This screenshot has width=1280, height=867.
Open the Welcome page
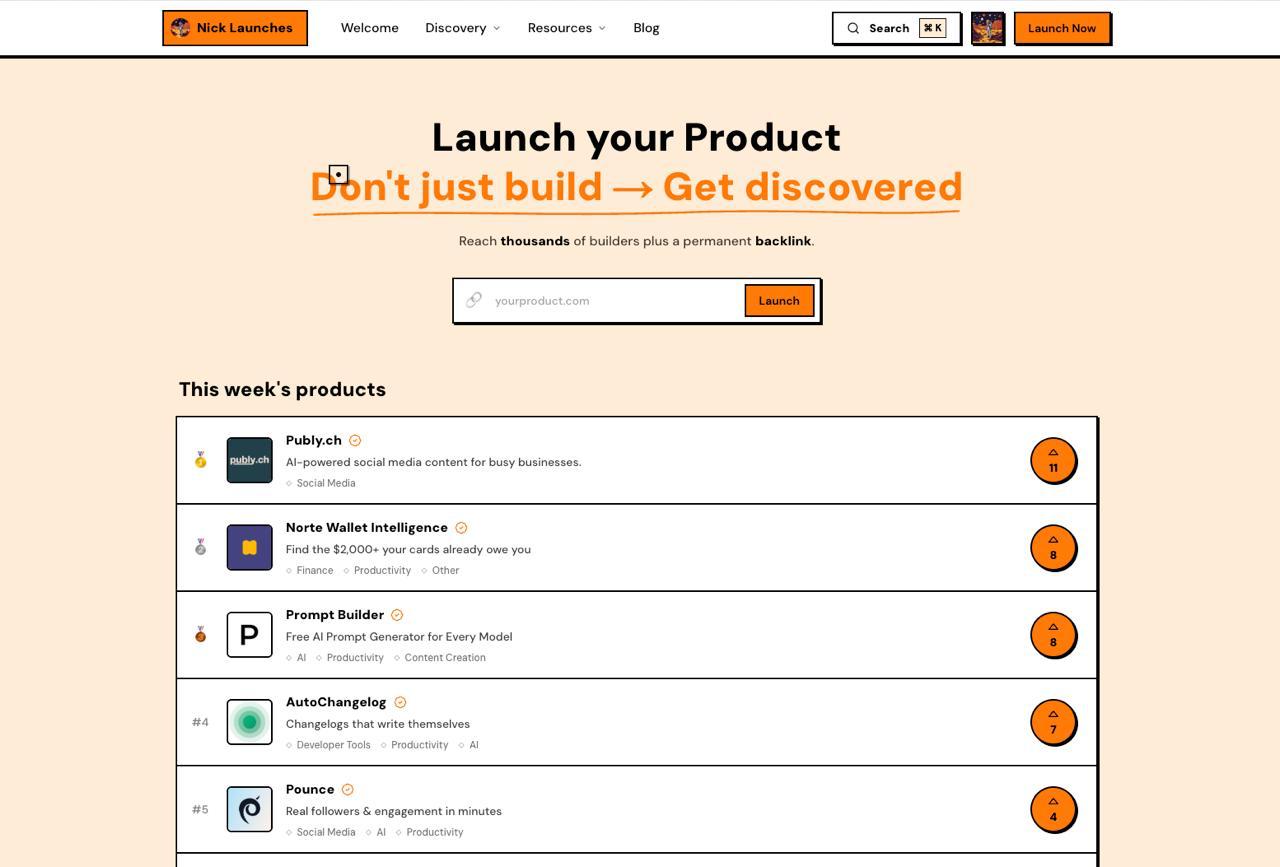click(370, 28)
